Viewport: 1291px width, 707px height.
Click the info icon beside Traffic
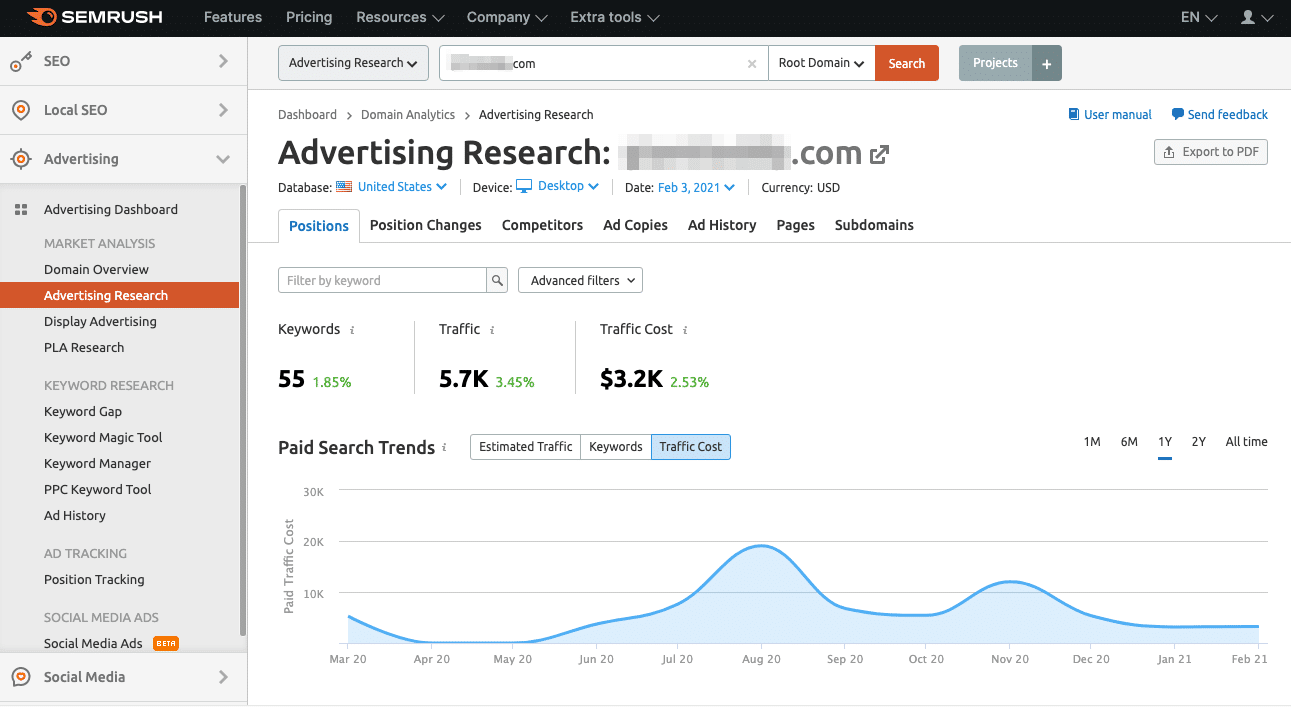492,330
